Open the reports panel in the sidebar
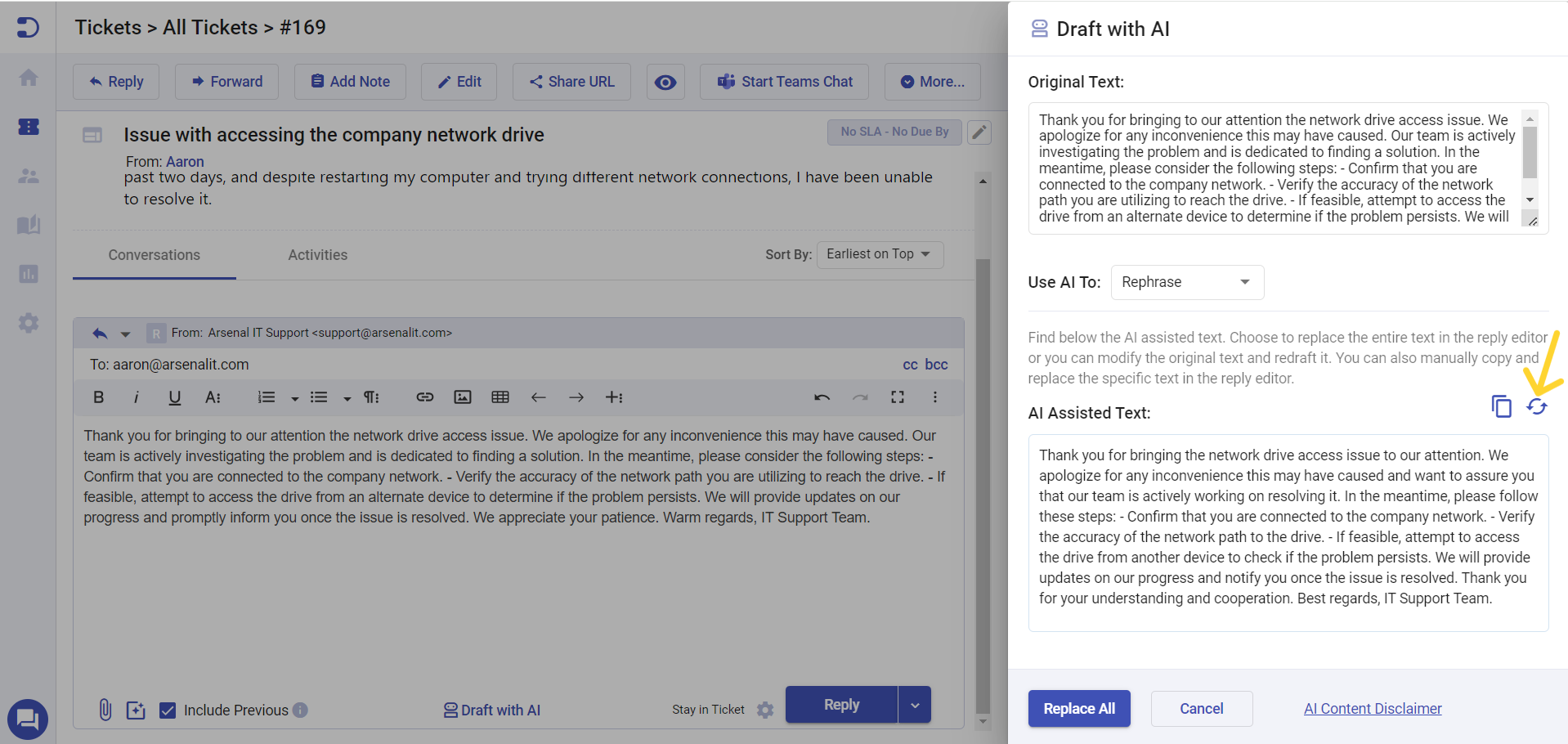The height and width of the screenshot is (744, 1568). click(28, 274)
